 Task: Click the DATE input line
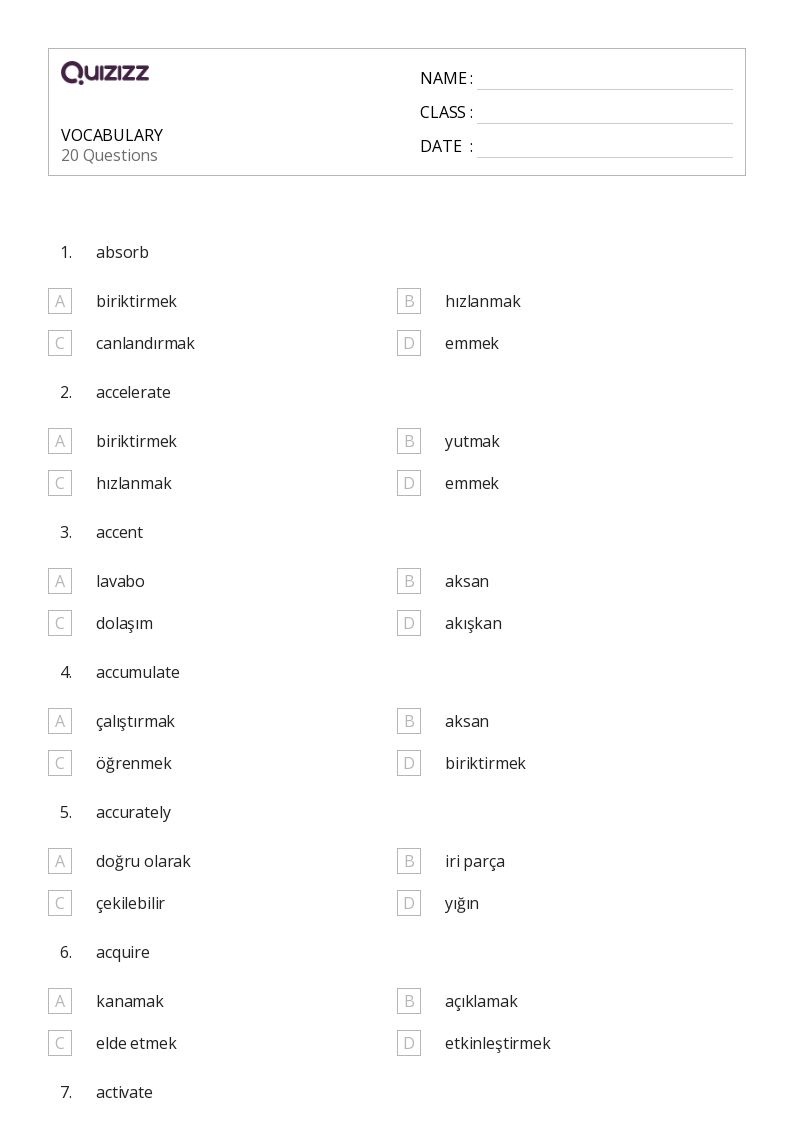[x=604, y=147]
